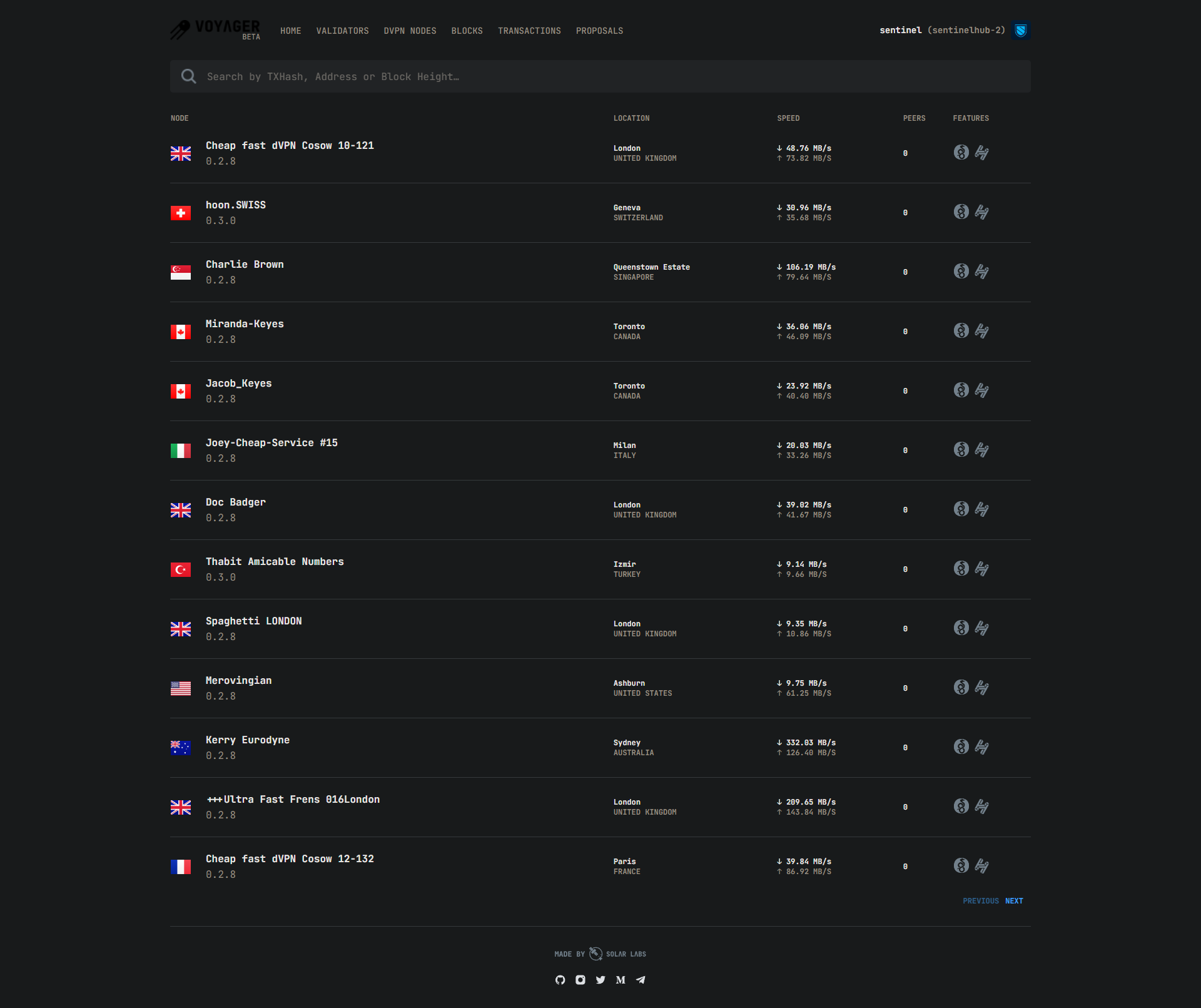Viewport: 1201px width, 1008px height.
Task: Open the GitHub icon in footer
Action: (560, 980)
